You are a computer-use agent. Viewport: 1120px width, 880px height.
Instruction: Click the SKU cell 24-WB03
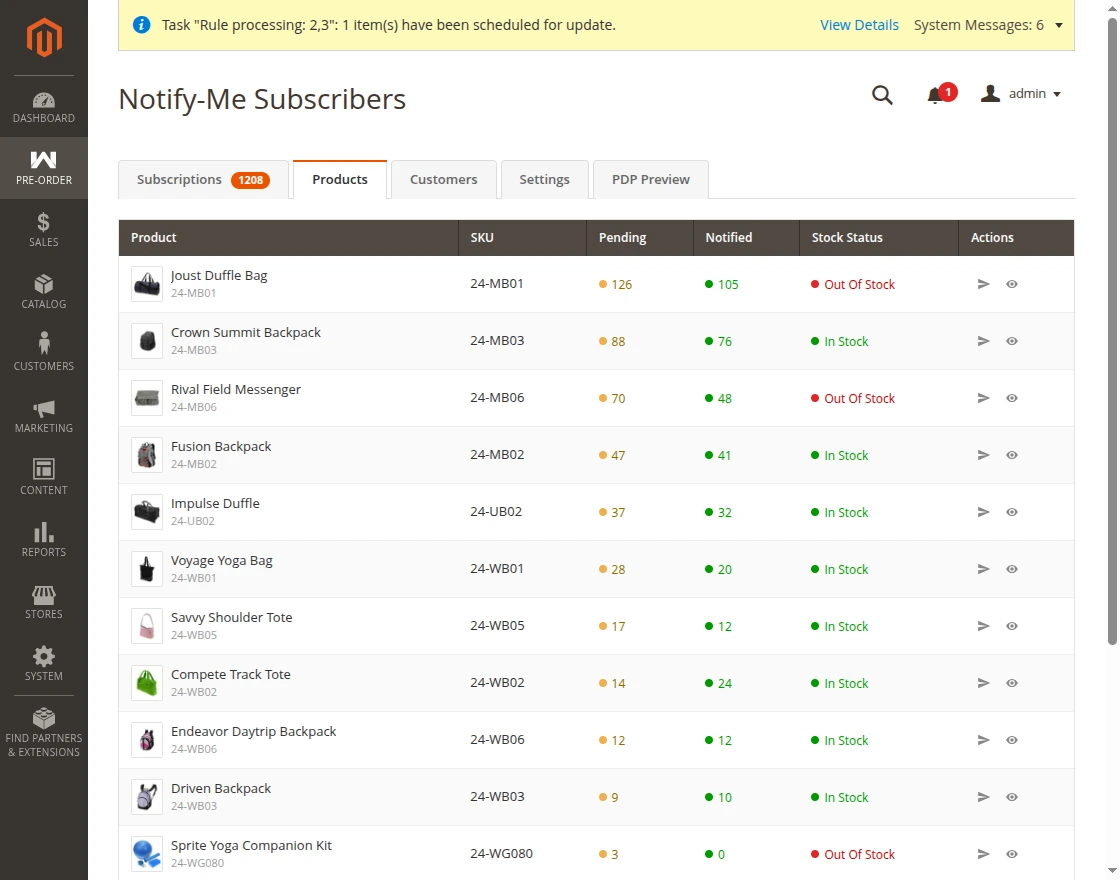(497, 796)
